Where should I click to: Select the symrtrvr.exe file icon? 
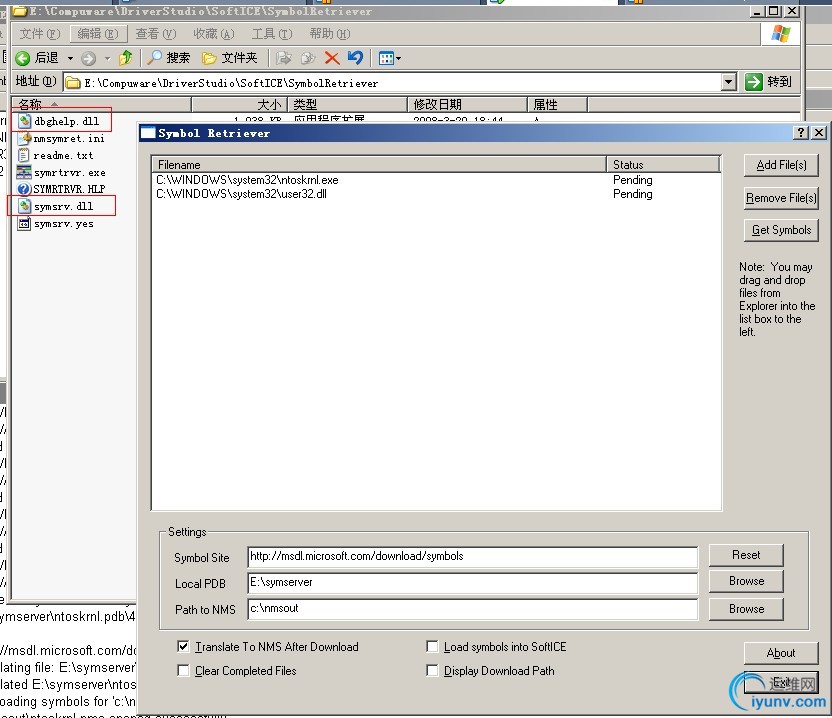point(24,172)
